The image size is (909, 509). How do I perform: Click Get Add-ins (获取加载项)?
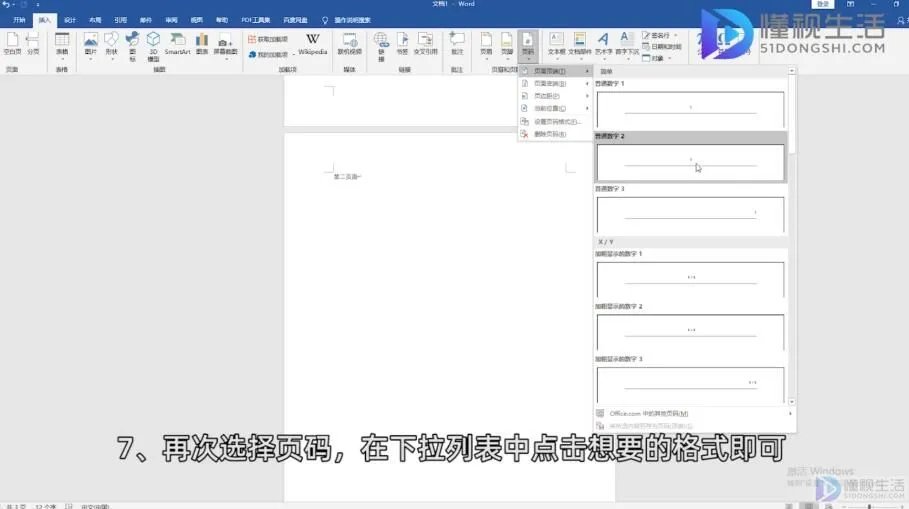(268, 39)
